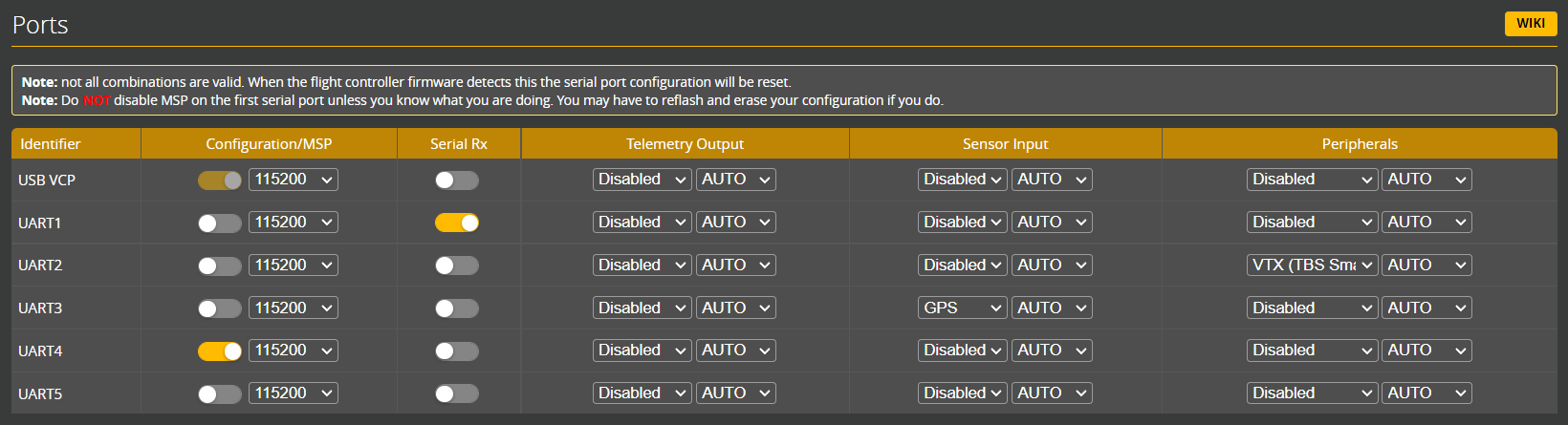The image size is (1568, 425).
Task: Open UART1 telemetry output Disabled dropdown
Action: (642, 223)
